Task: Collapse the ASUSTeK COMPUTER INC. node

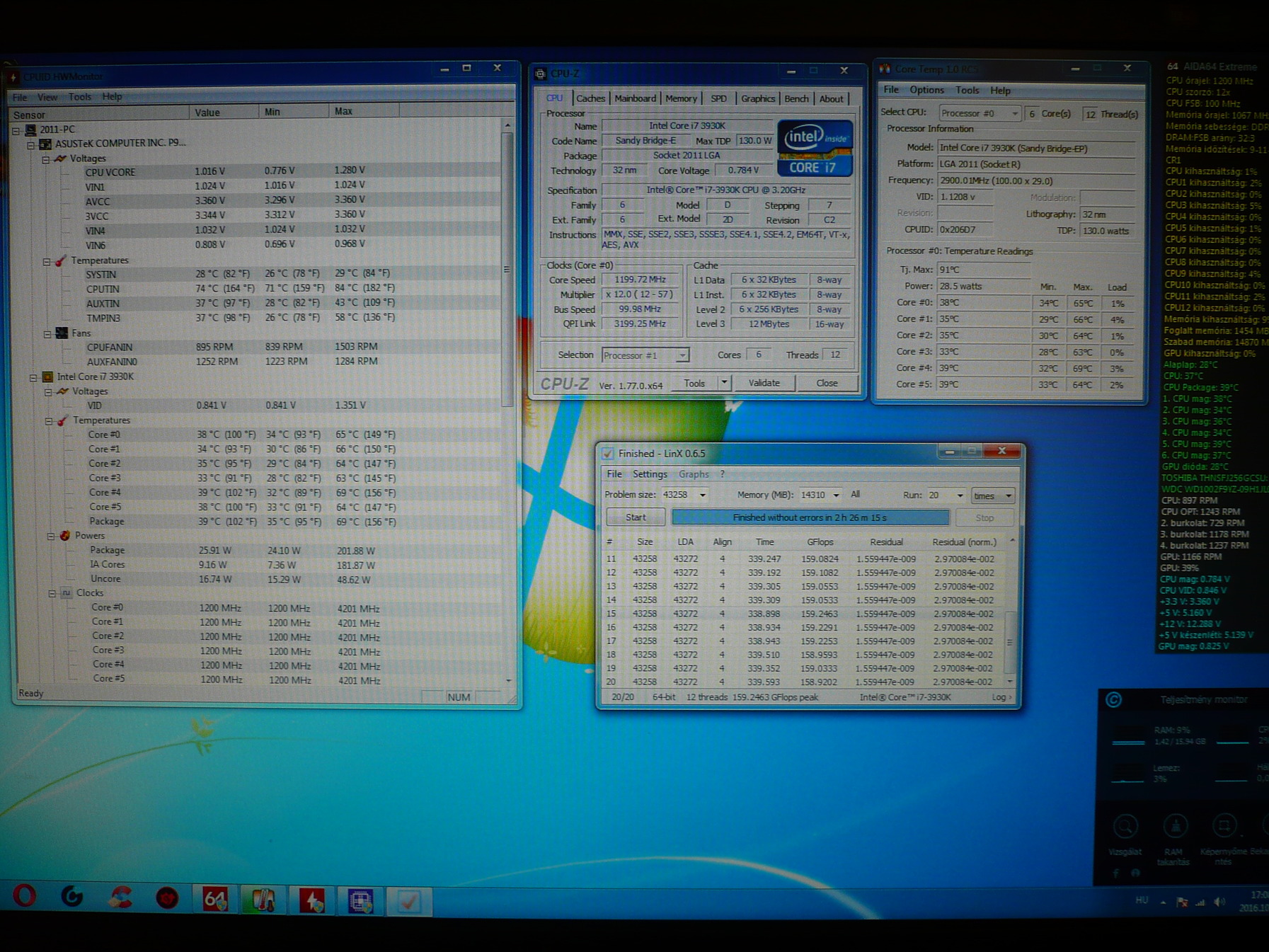Action: pyautogui.click(x=30, y=144)
